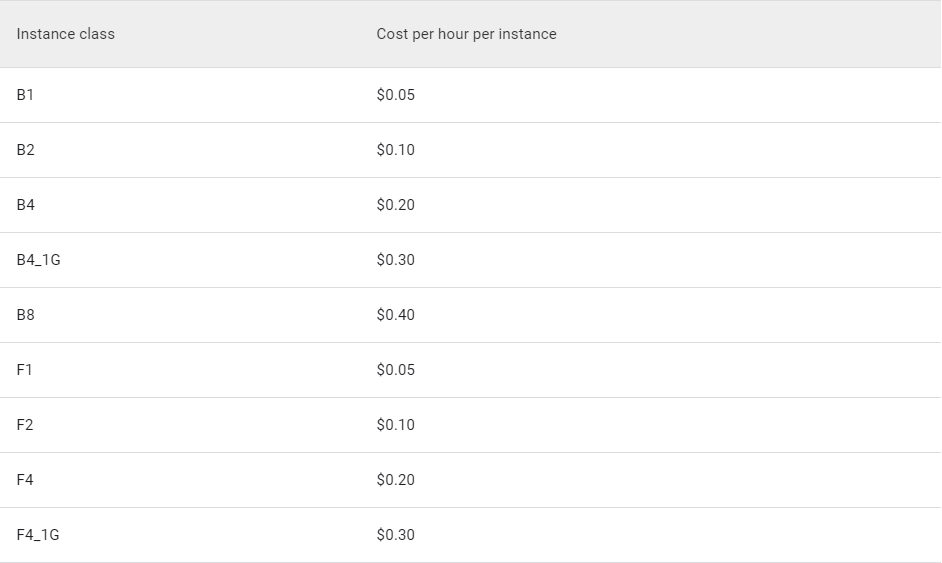Select the B4_1G instance class cell
Viewport: 942px width, 563px height.
click(x=38, y=260)
